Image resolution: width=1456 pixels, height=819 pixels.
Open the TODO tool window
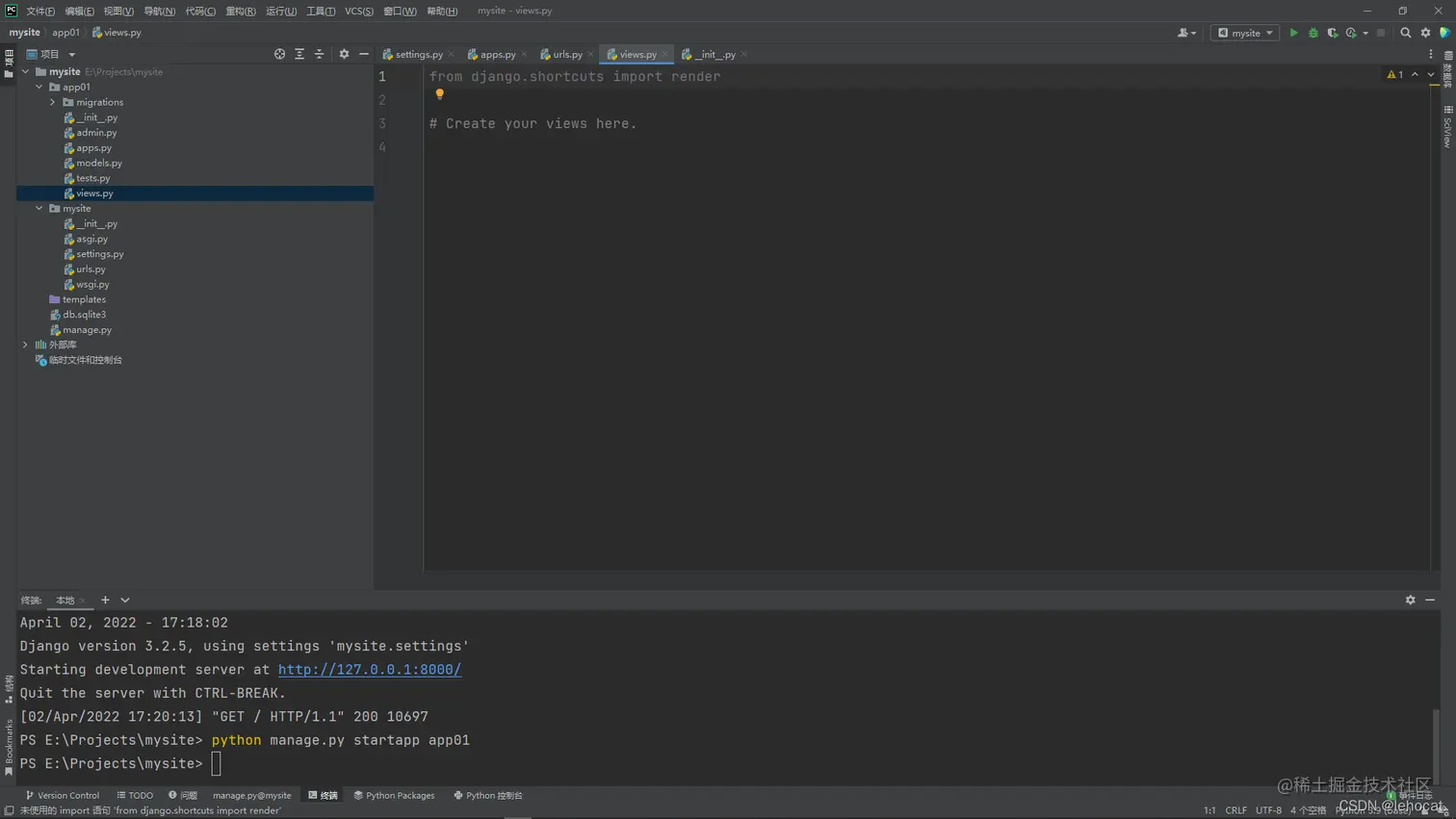pyautogui.click(x=135, y=796)
